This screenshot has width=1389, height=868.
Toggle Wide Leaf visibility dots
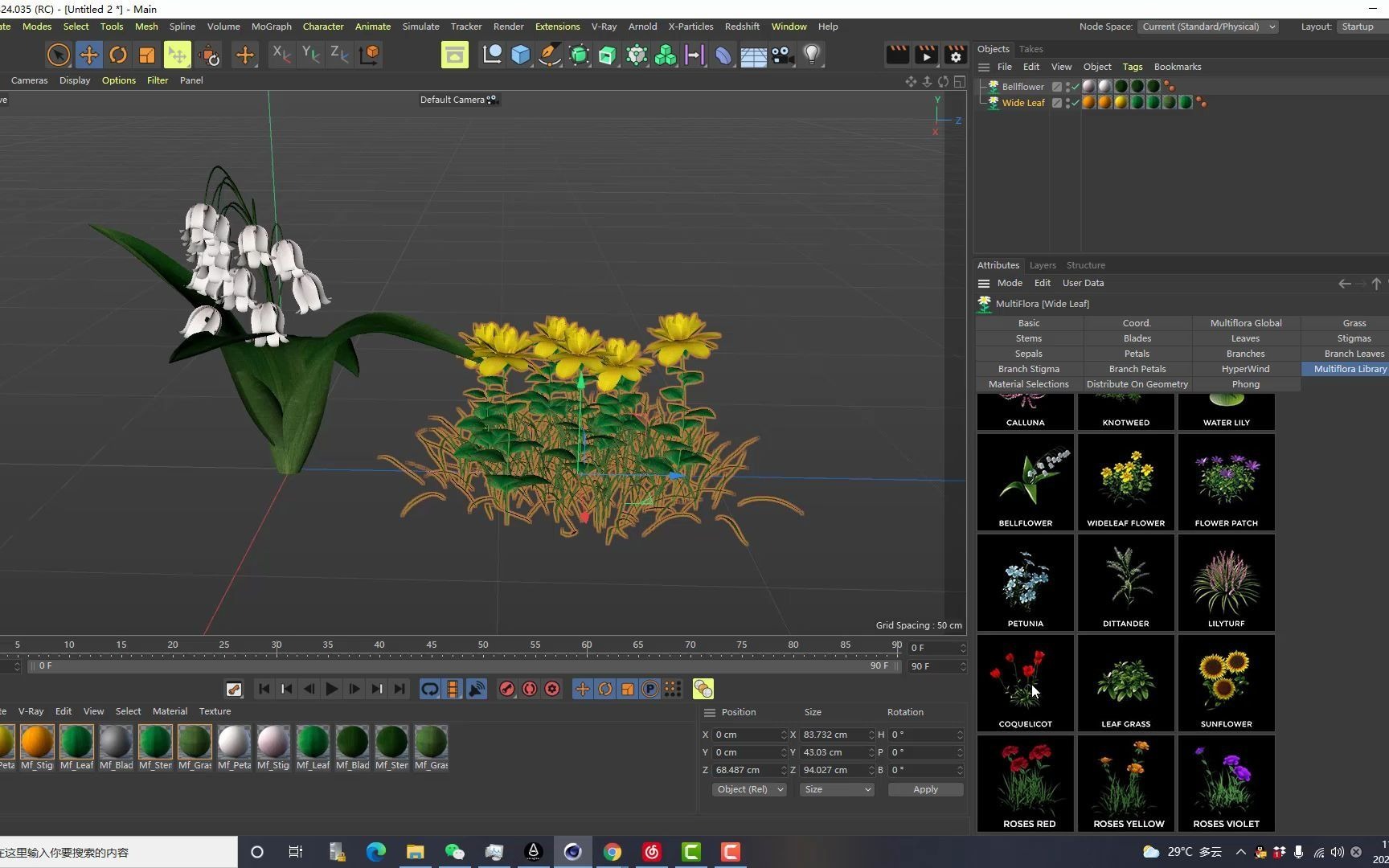1067,103
